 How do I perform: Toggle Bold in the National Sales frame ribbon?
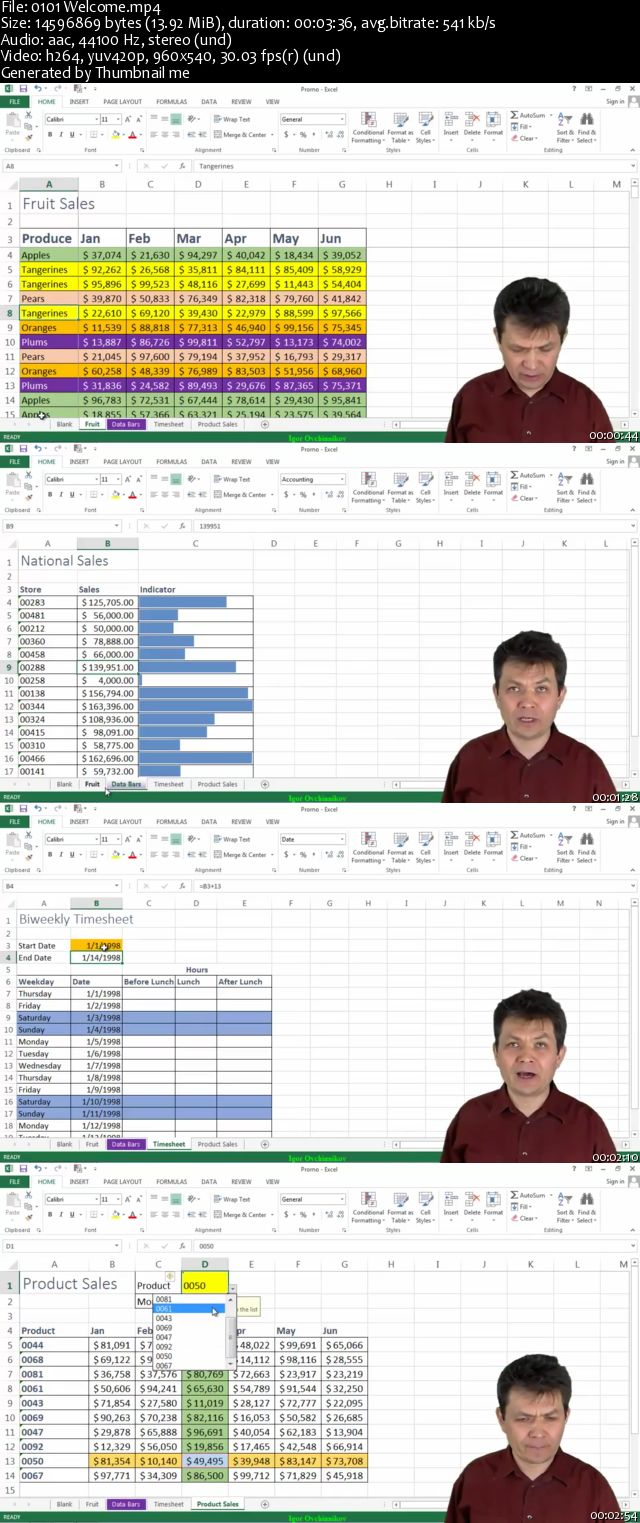pyautogui.click(x=51, y=495)
